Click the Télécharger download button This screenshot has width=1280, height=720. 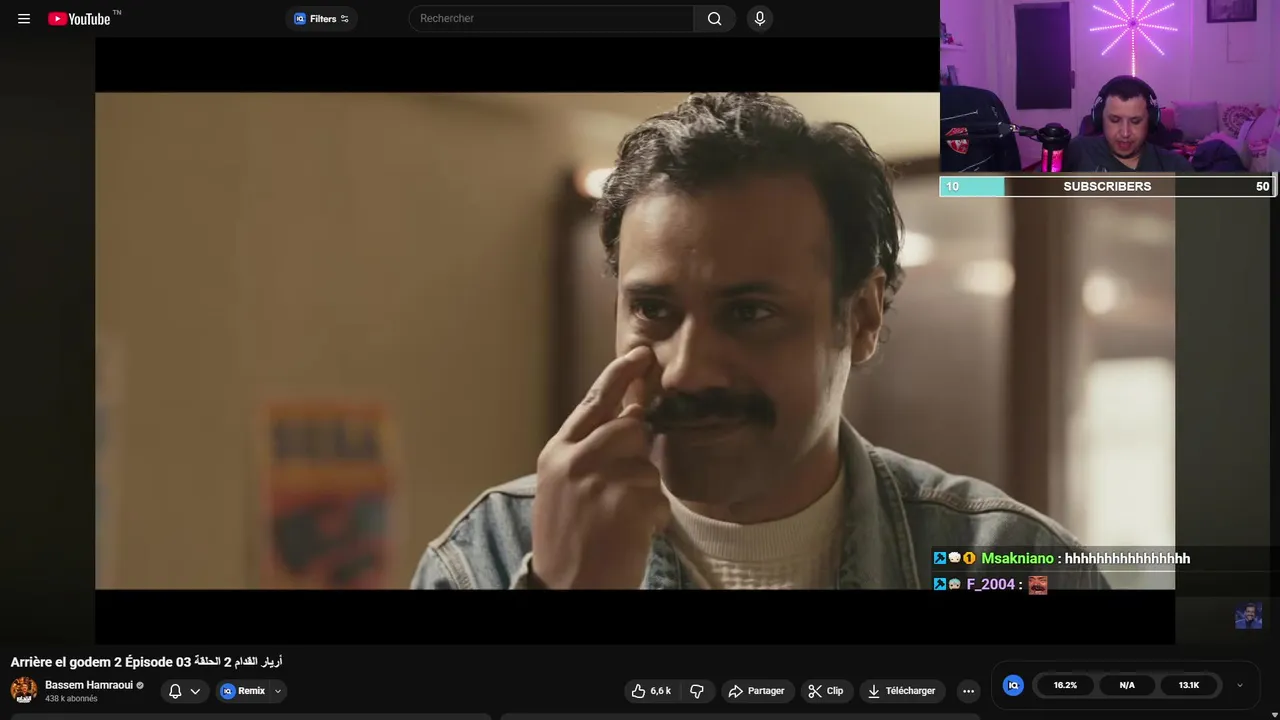(901, 691)
